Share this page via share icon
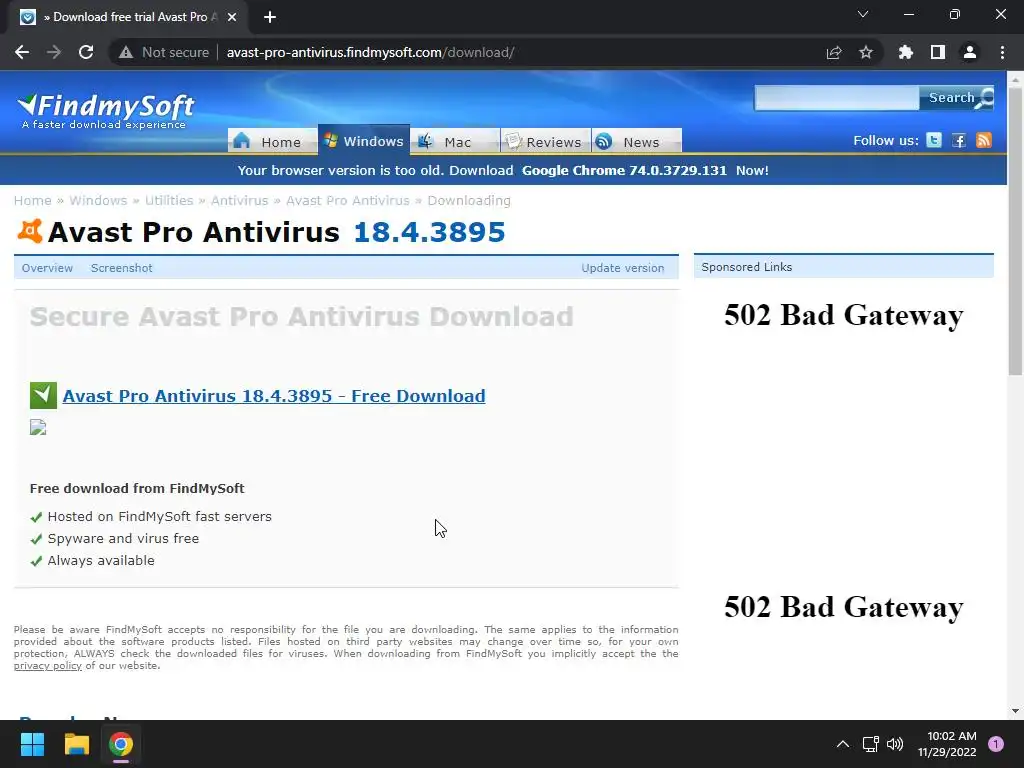Image resolution: width=1024 pixels, height=768 pixels. (x=833, y=52)
